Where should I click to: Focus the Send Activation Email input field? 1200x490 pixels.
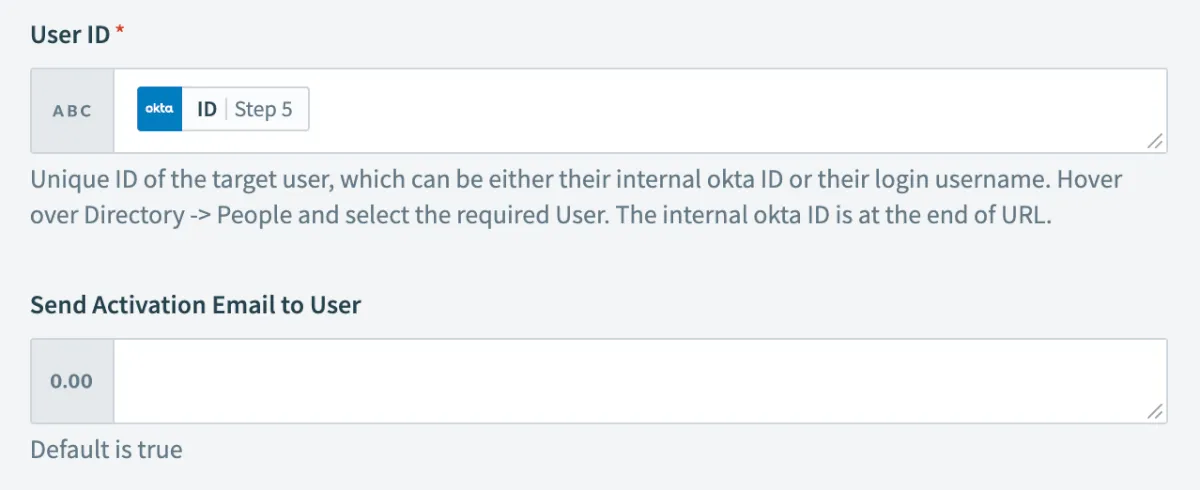click(x=640, y=381)
